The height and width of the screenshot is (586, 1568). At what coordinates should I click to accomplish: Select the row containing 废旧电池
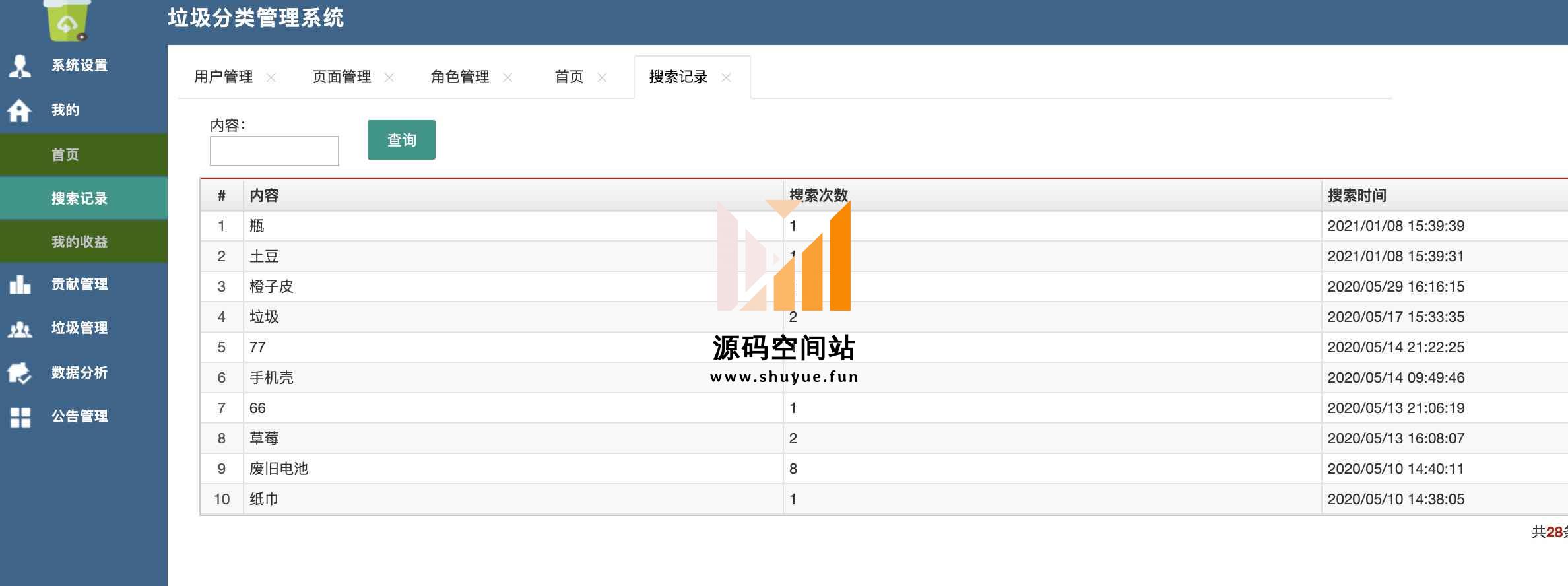point(884,469)
